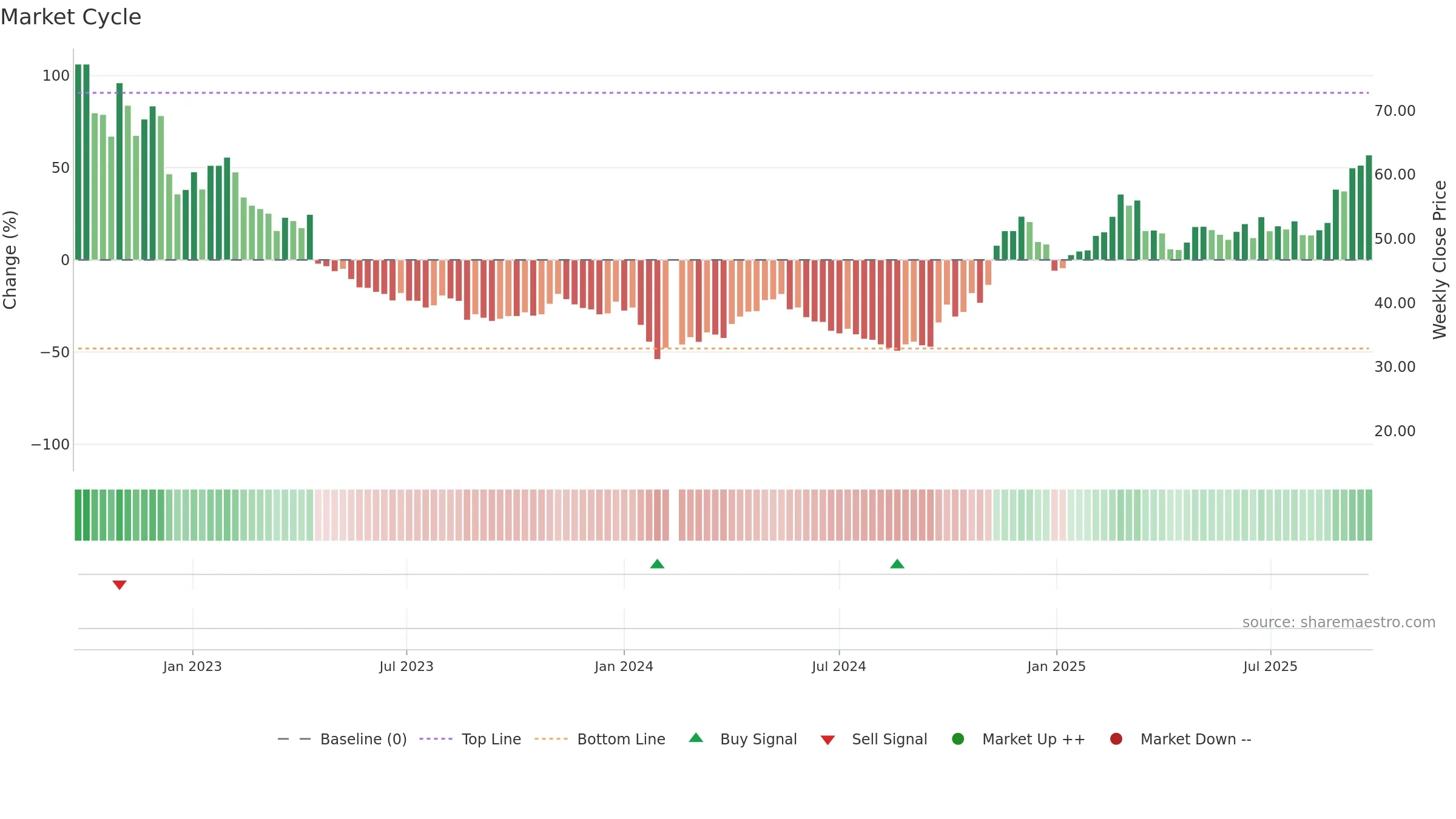Click the lowest red bar below the Bottom Line
Screen dimensions: 1456x819
click(x=657, y=309)
